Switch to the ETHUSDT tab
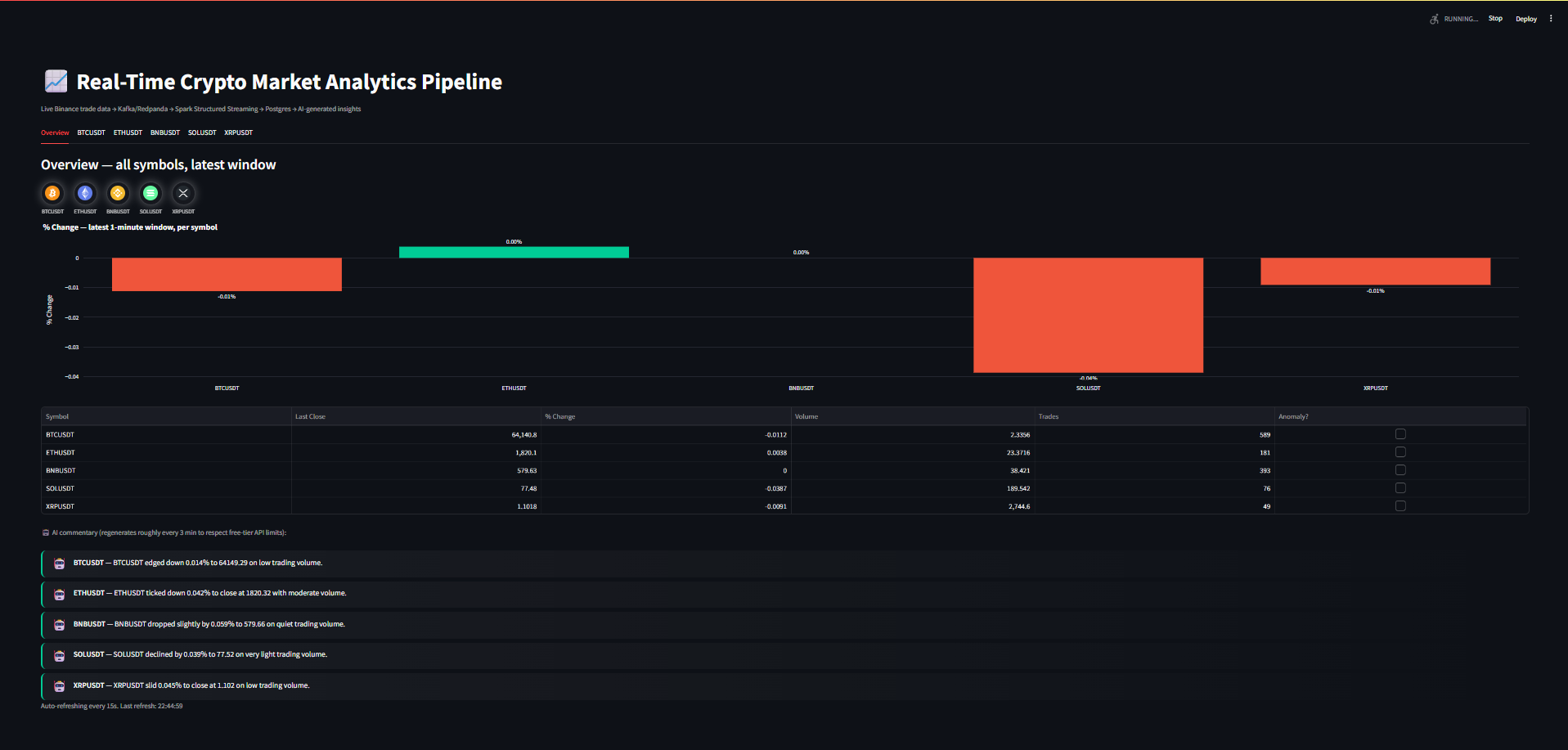The width and height of the screenshot is (1568, 750). click(128, 132)
